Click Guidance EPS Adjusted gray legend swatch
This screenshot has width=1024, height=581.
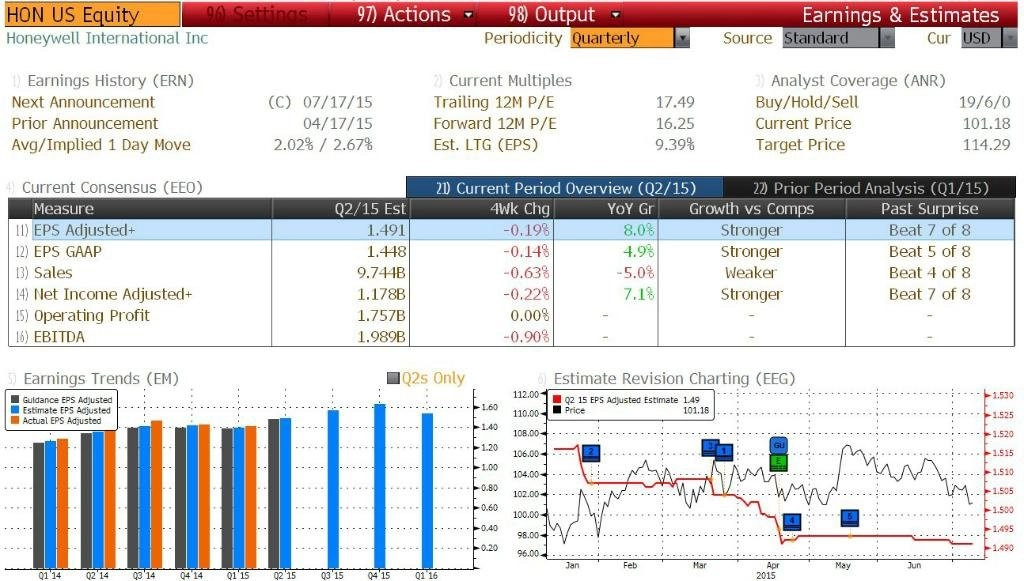(x=15, y=400)
